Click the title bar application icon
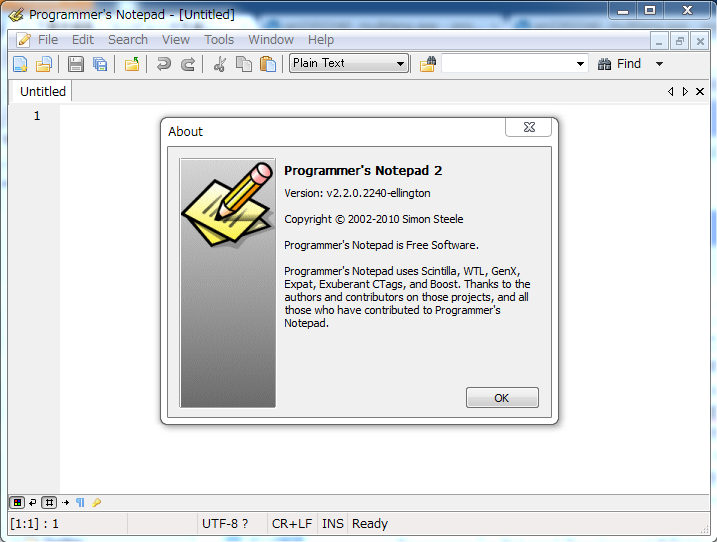This screenshot has height=542, width=717. 16,15
